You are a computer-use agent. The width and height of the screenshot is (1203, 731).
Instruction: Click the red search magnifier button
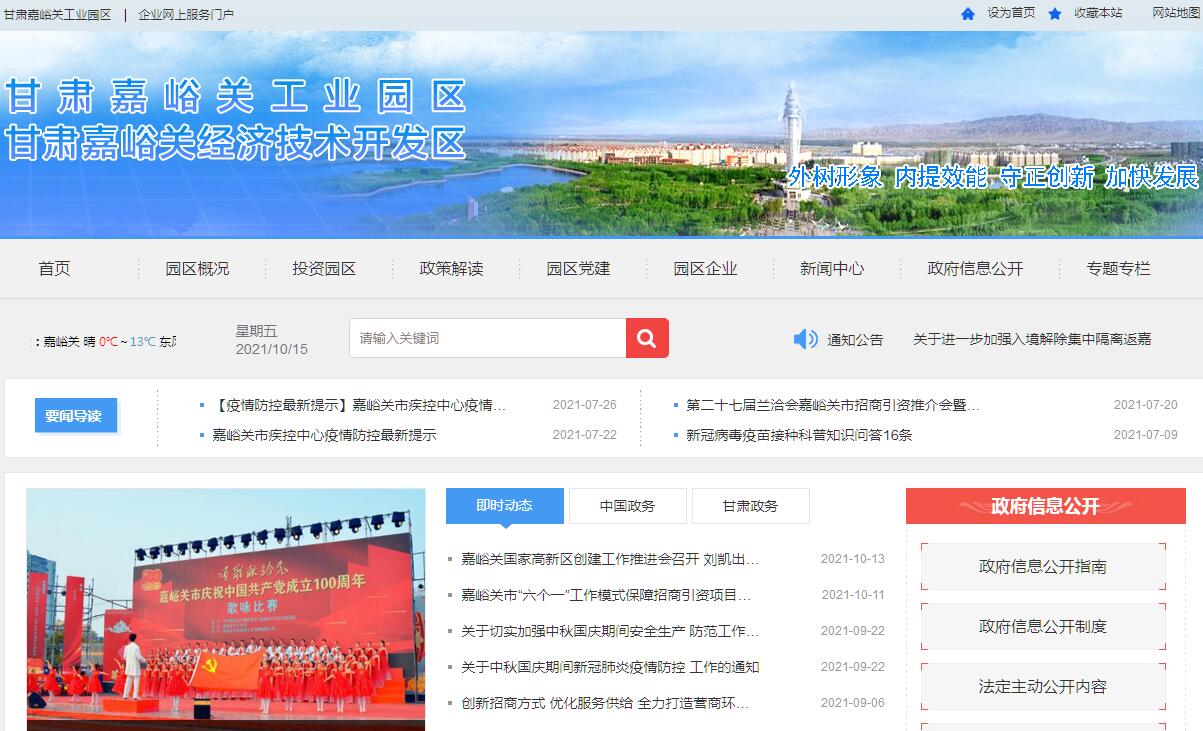(647, 338)
